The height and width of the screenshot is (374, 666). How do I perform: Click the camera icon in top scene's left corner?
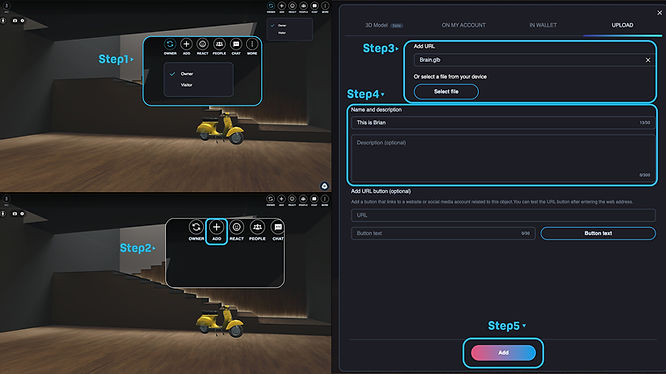coord(15,20)
